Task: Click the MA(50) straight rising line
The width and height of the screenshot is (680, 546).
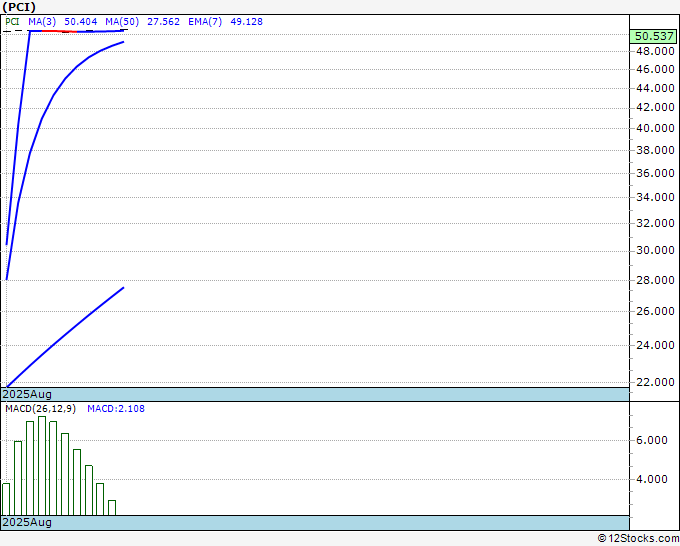Action: pos(65,337)
